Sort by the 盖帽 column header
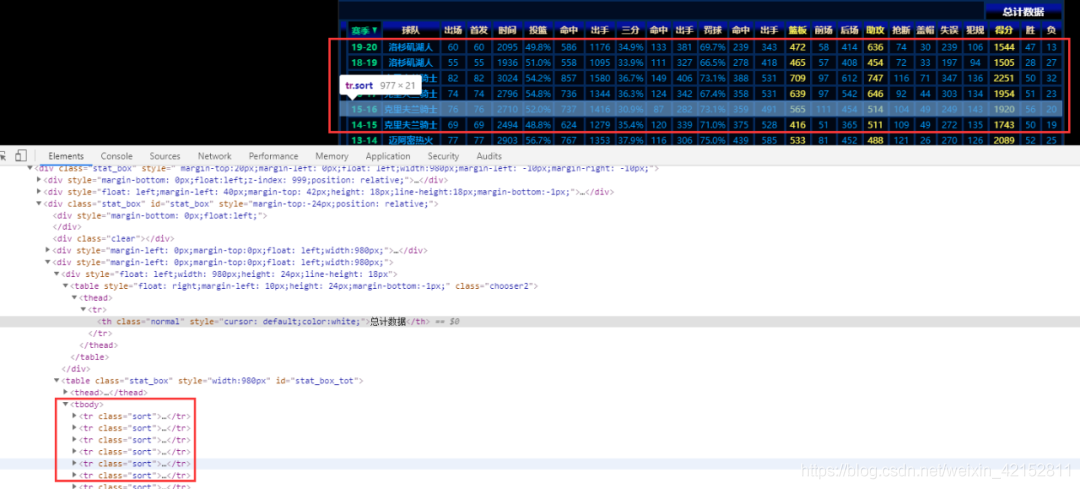1080x489 pixels. (926, 30)
